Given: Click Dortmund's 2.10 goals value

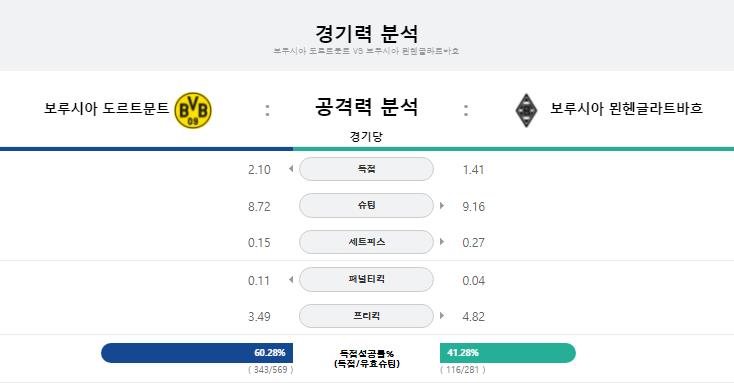Looking at the screenshot, I should pos(259,169).
